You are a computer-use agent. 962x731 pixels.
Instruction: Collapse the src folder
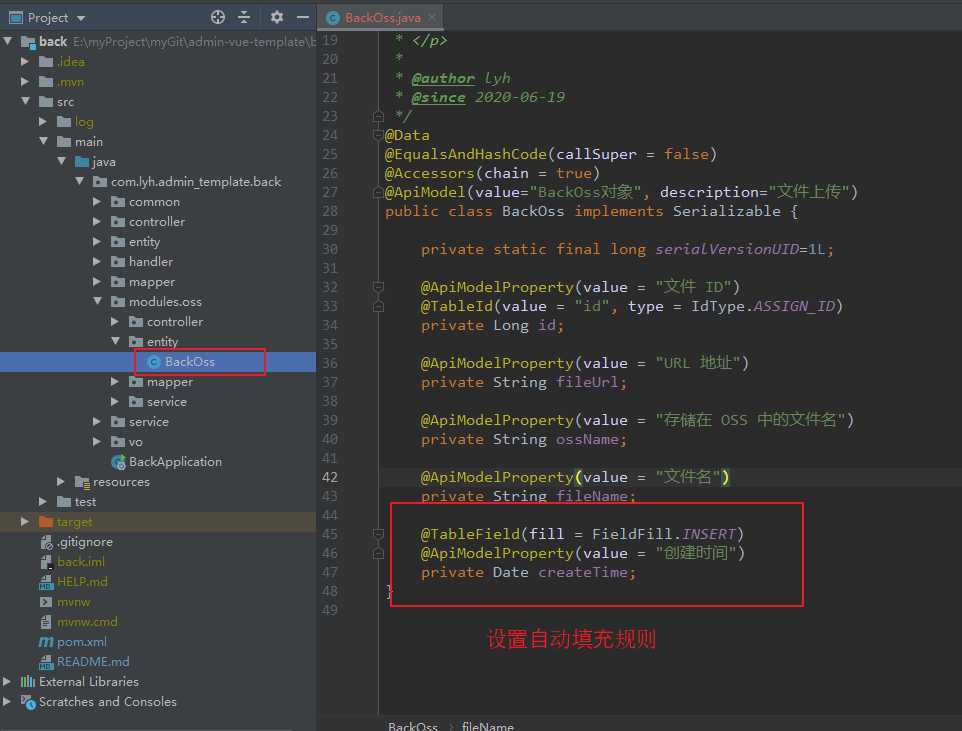[26, 101]
